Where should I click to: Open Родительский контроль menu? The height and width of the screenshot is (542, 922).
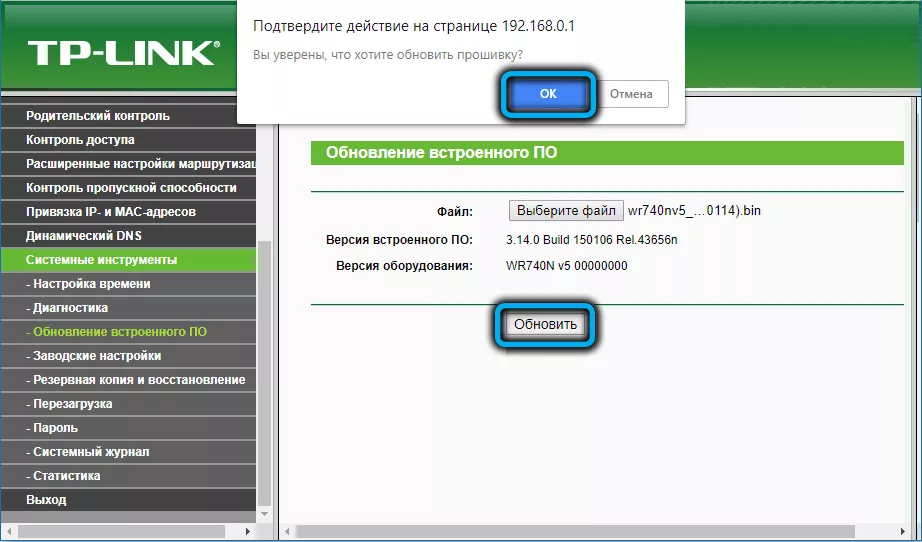pos(128,116)
